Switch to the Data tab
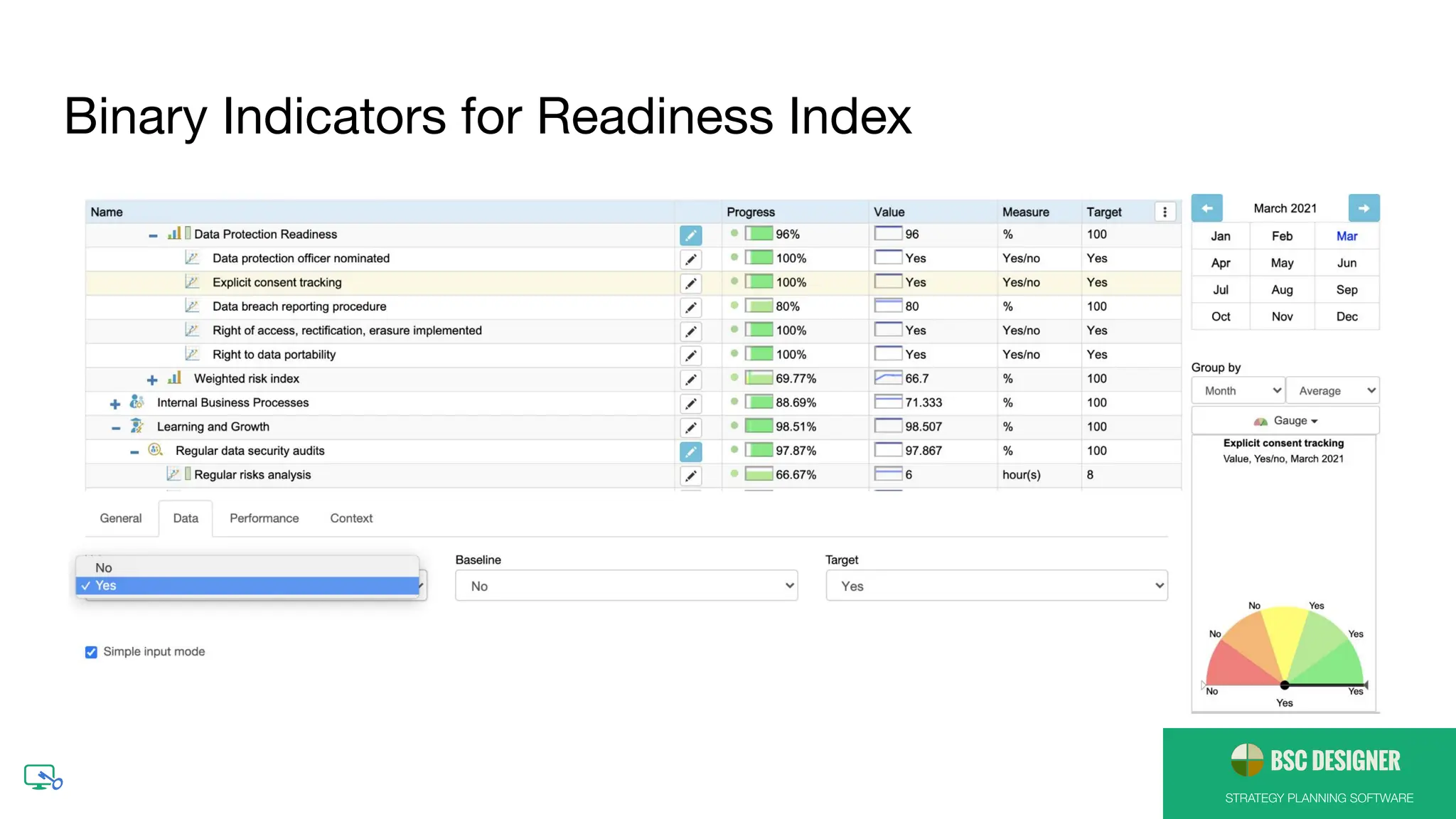 coord(186,518)
